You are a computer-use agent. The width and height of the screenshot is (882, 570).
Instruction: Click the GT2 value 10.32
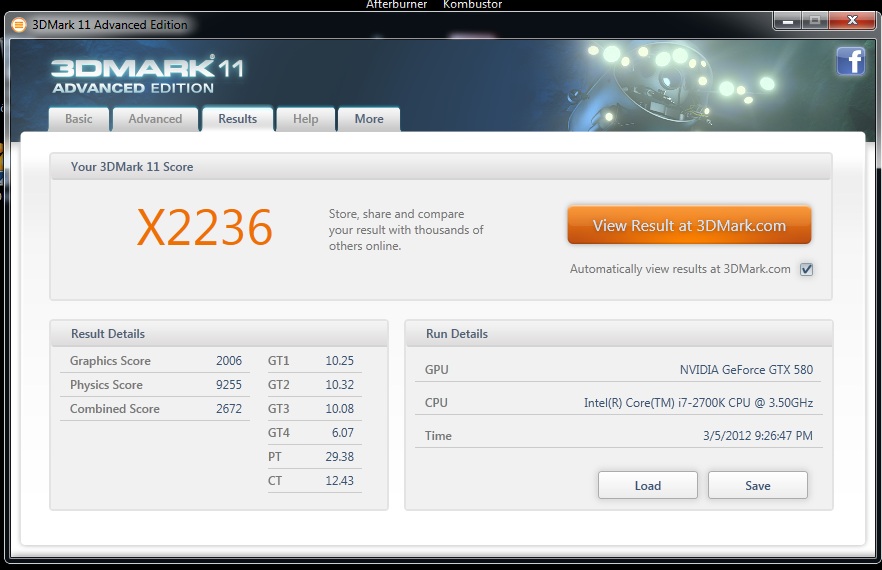pyautogui.click(x=340, y=385)
